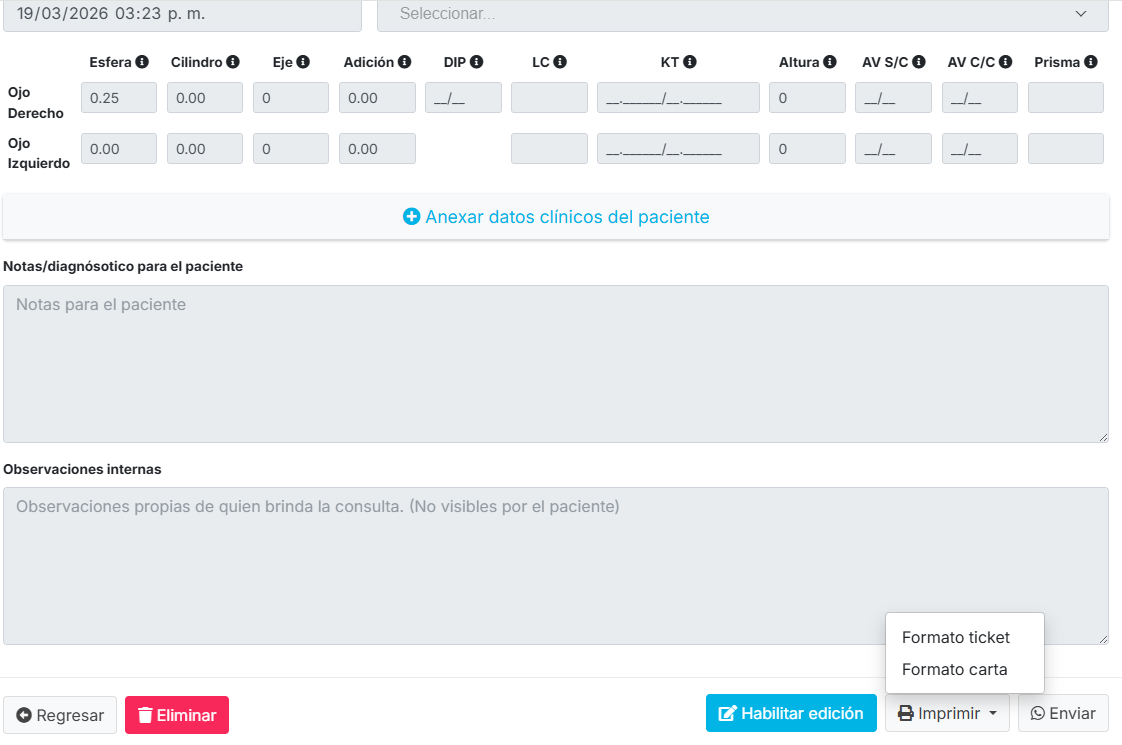Click the DIP info icon

[477, 62]
